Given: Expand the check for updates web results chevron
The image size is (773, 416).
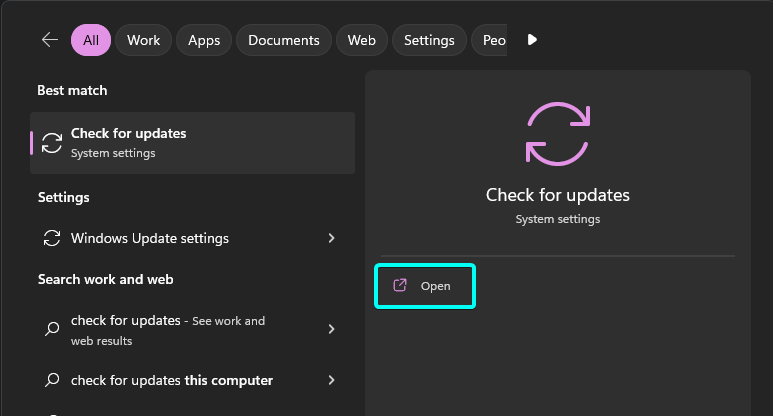Looking at the screenshot, I should coord(331,329).
